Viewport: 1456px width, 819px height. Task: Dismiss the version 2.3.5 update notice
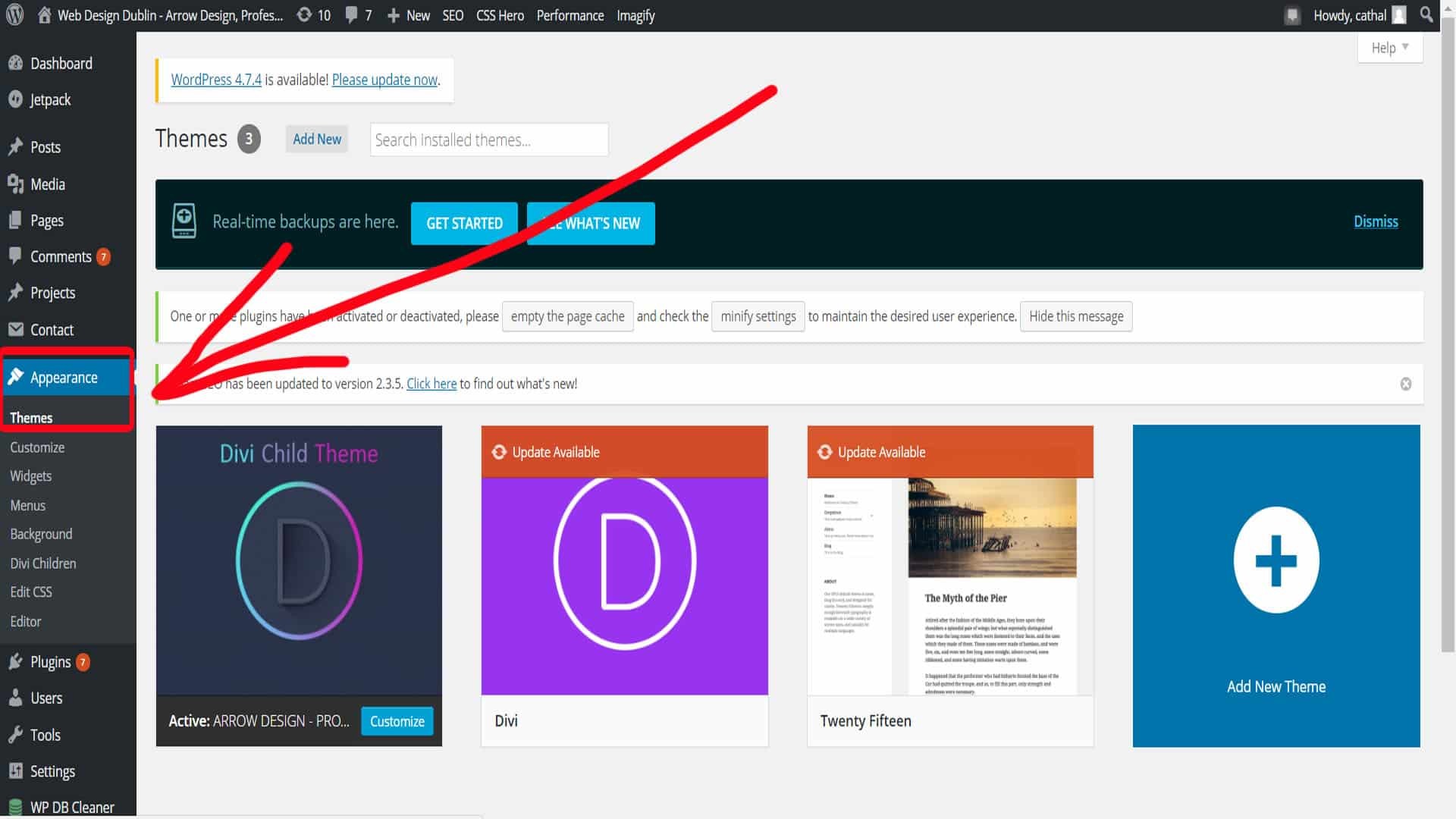click(x=1405, y=384)
